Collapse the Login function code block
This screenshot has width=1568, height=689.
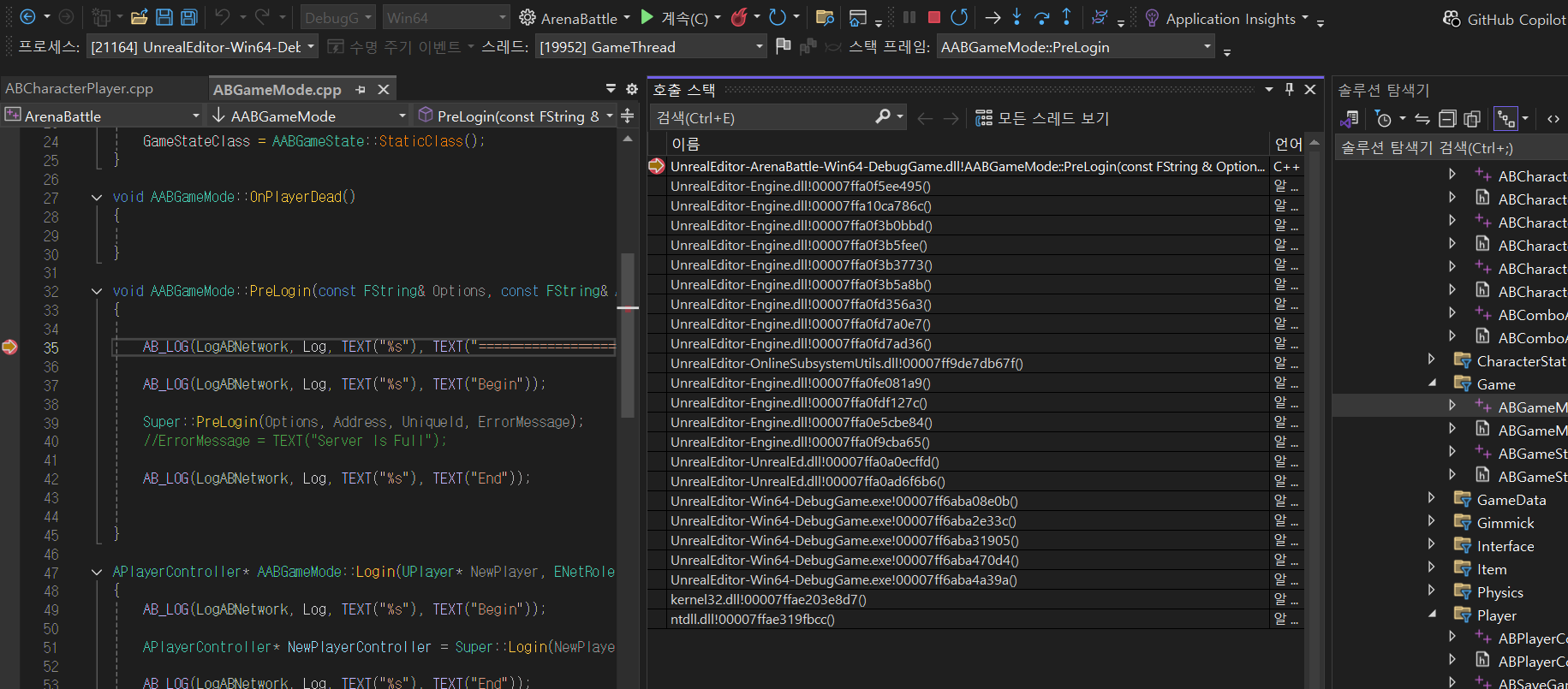(x=97, y=572)
